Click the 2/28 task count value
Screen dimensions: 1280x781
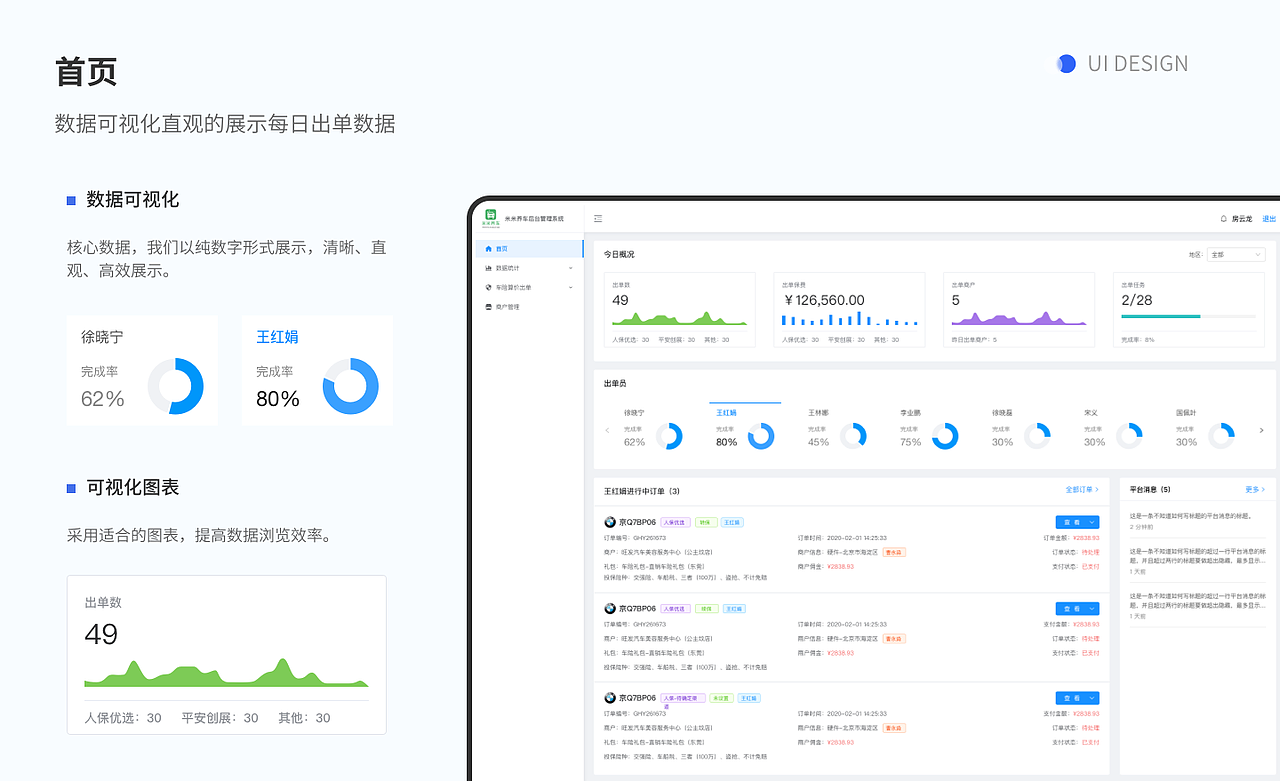pyautogui.click(x=1137, y=300)
